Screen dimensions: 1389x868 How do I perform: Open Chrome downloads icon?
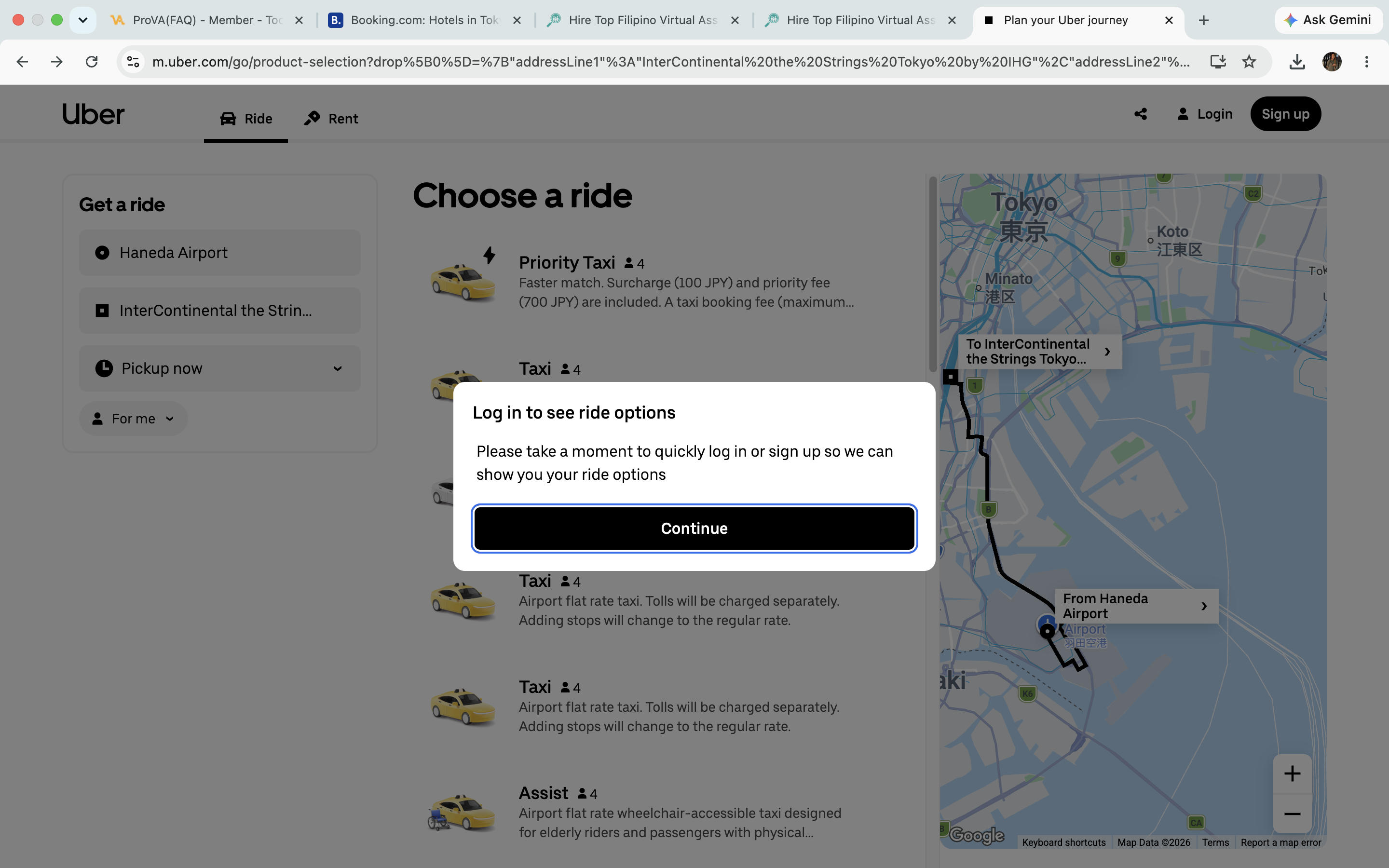1297,61
